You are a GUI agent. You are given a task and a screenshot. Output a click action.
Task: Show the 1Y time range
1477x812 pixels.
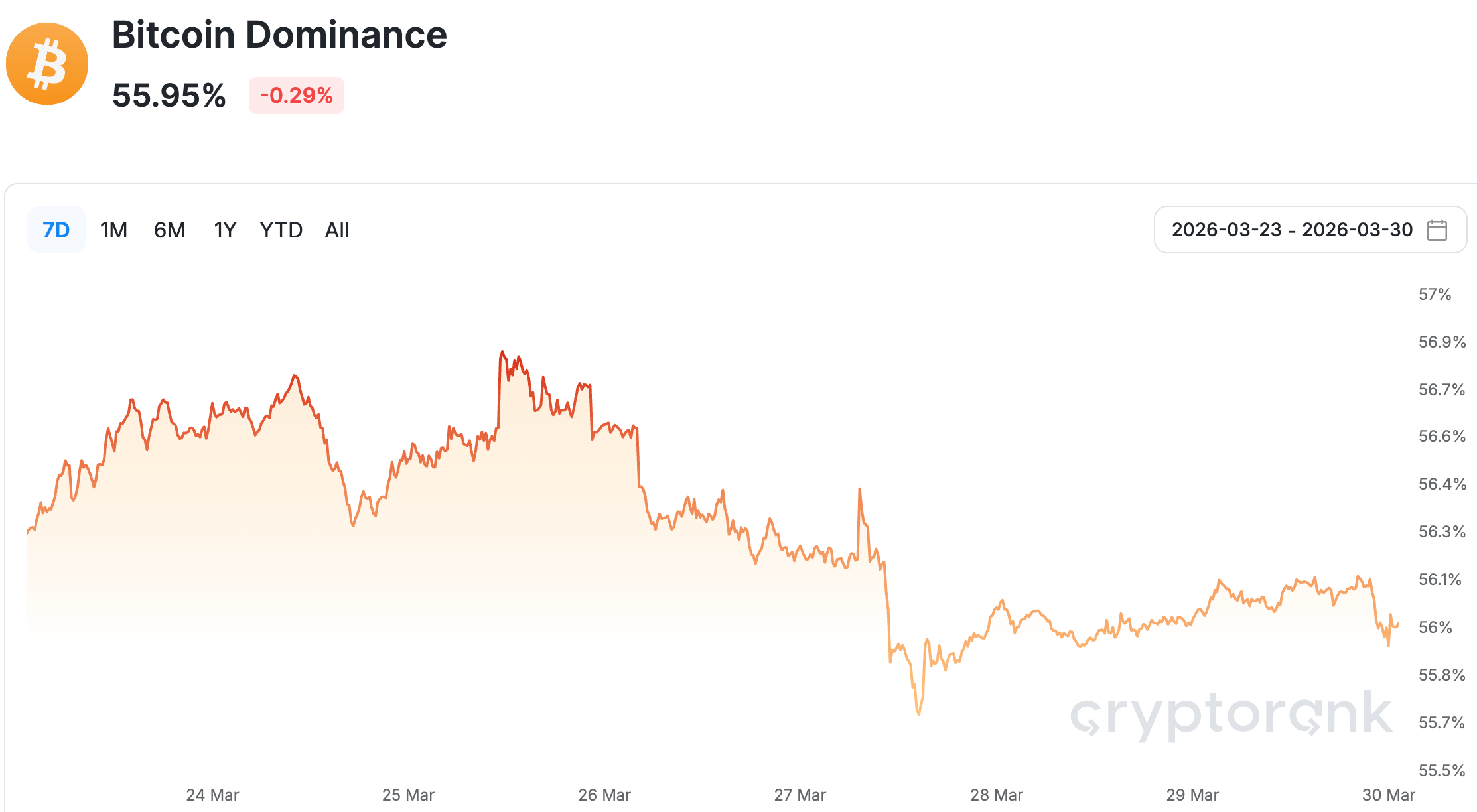point(225,230)
